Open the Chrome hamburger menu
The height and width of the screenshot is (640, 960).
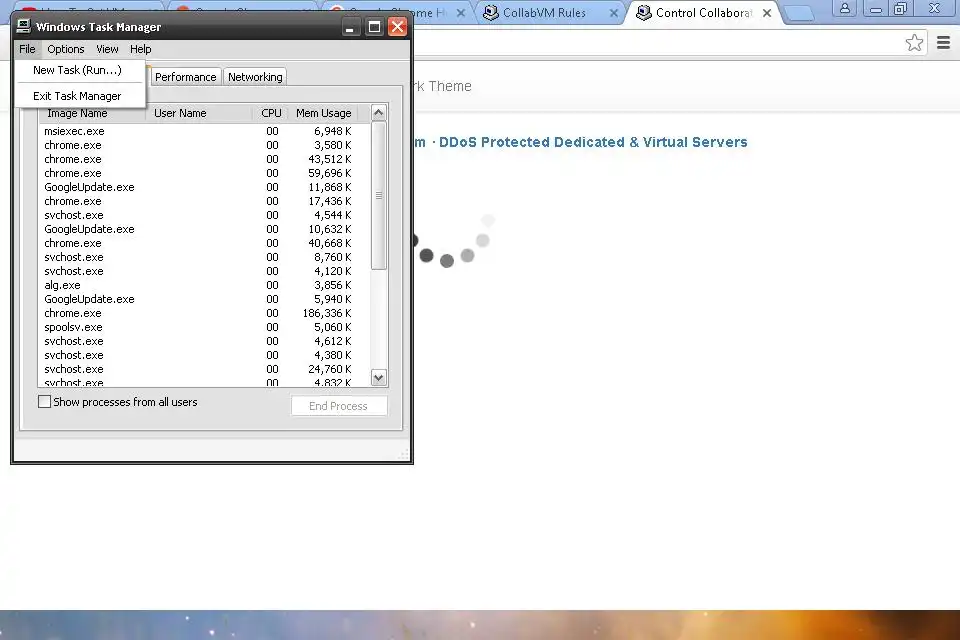pos(943,43)
